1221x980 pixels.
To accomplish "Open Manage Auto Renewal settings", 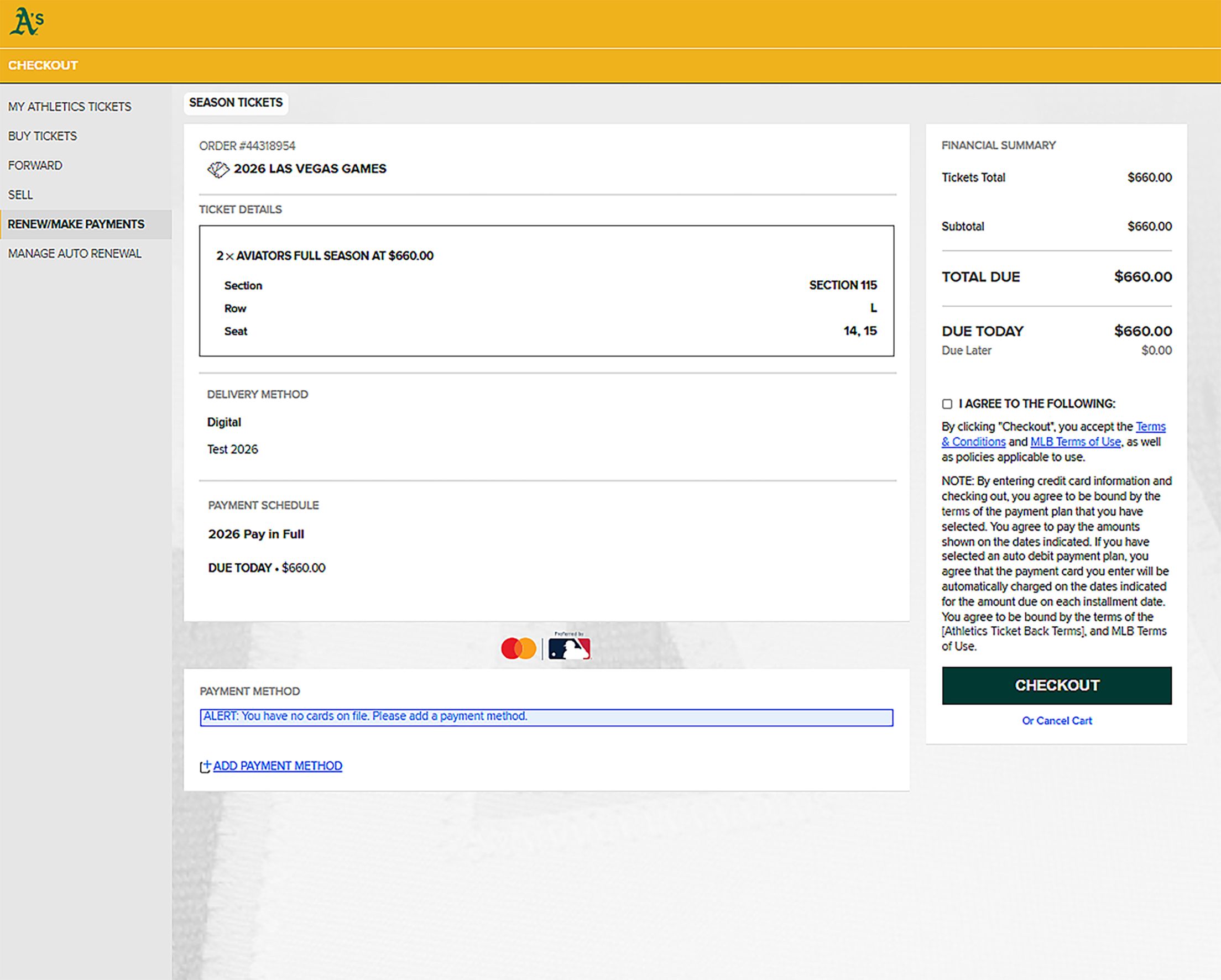I will pos(75,253).
